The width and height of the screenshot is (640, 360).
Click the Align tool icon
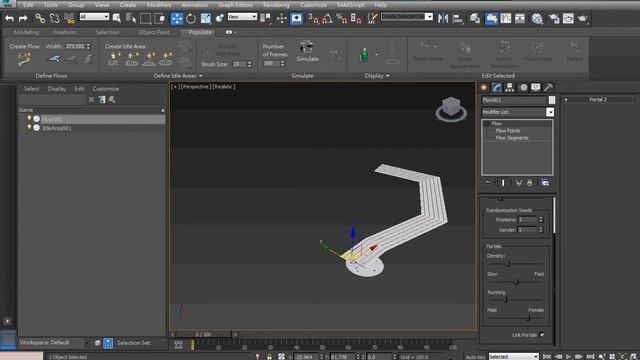point(458,18)
